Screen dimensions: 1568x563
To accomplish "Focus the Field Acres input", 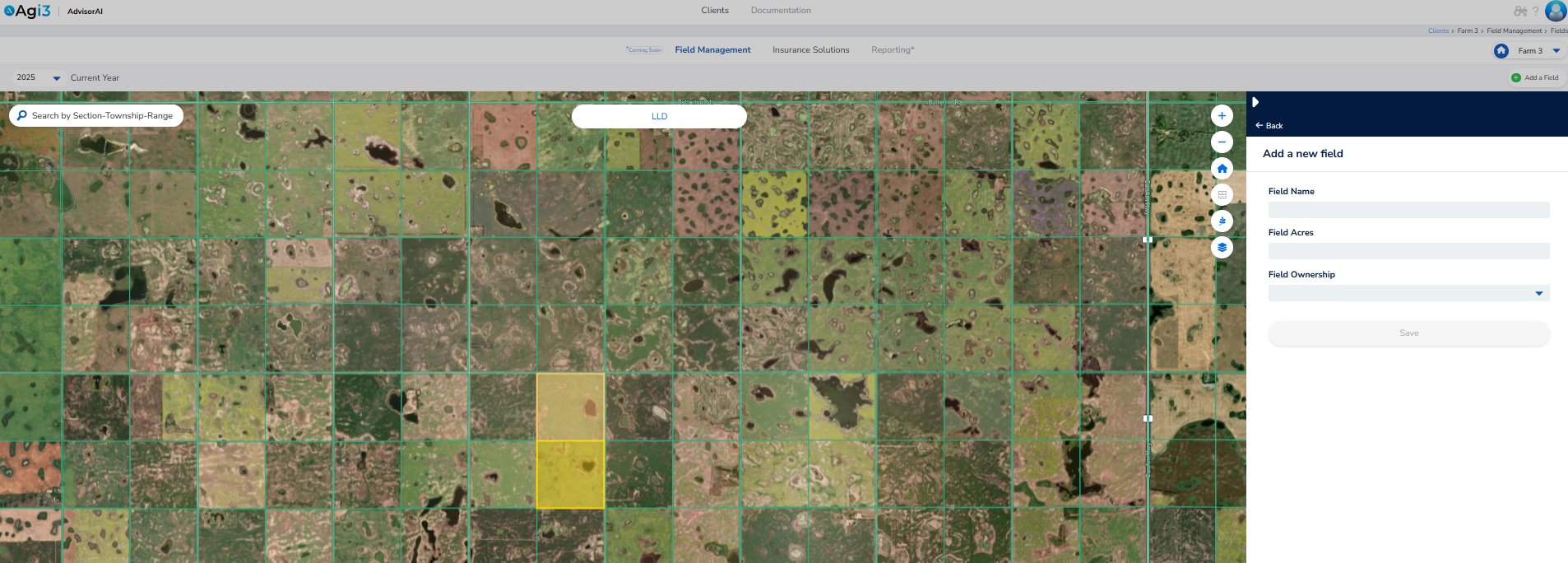I will click(1408, 251).
